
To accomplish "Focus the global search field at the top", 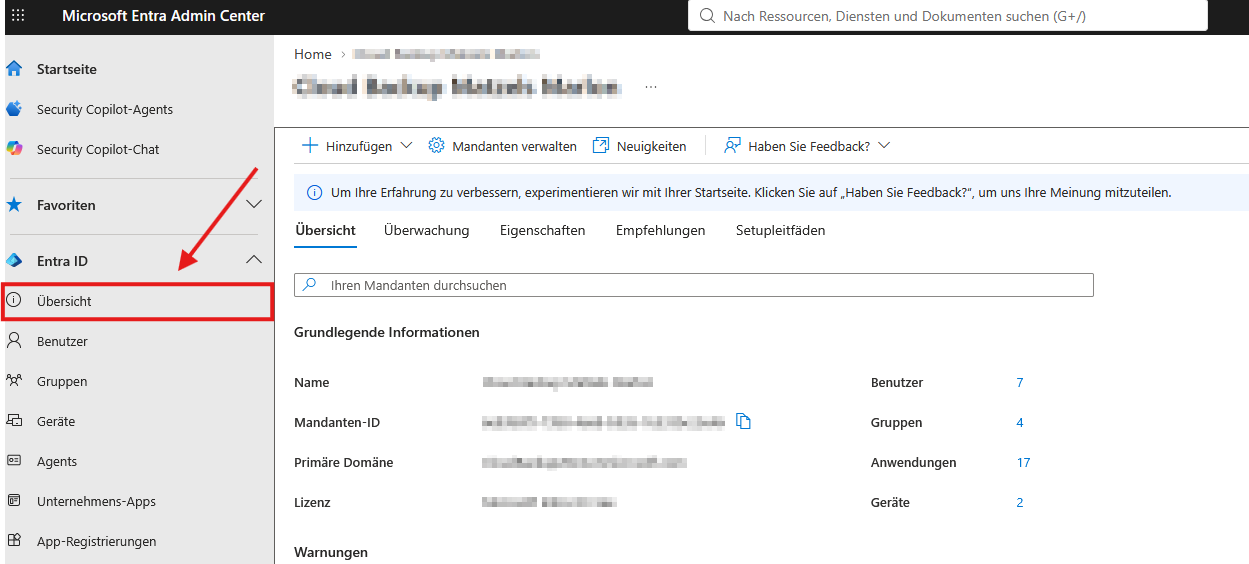I will [948, 16].
